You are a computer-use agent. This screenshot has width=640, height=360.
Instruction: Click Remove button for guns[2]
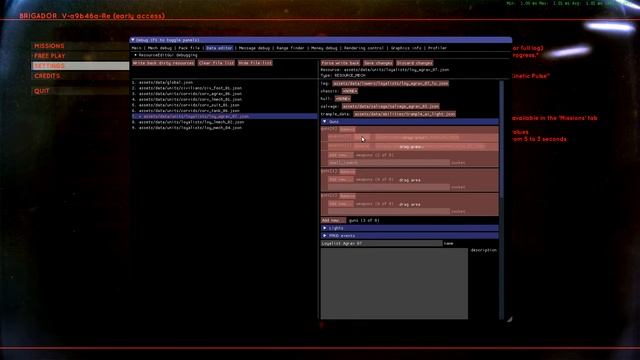click(347, 196)
